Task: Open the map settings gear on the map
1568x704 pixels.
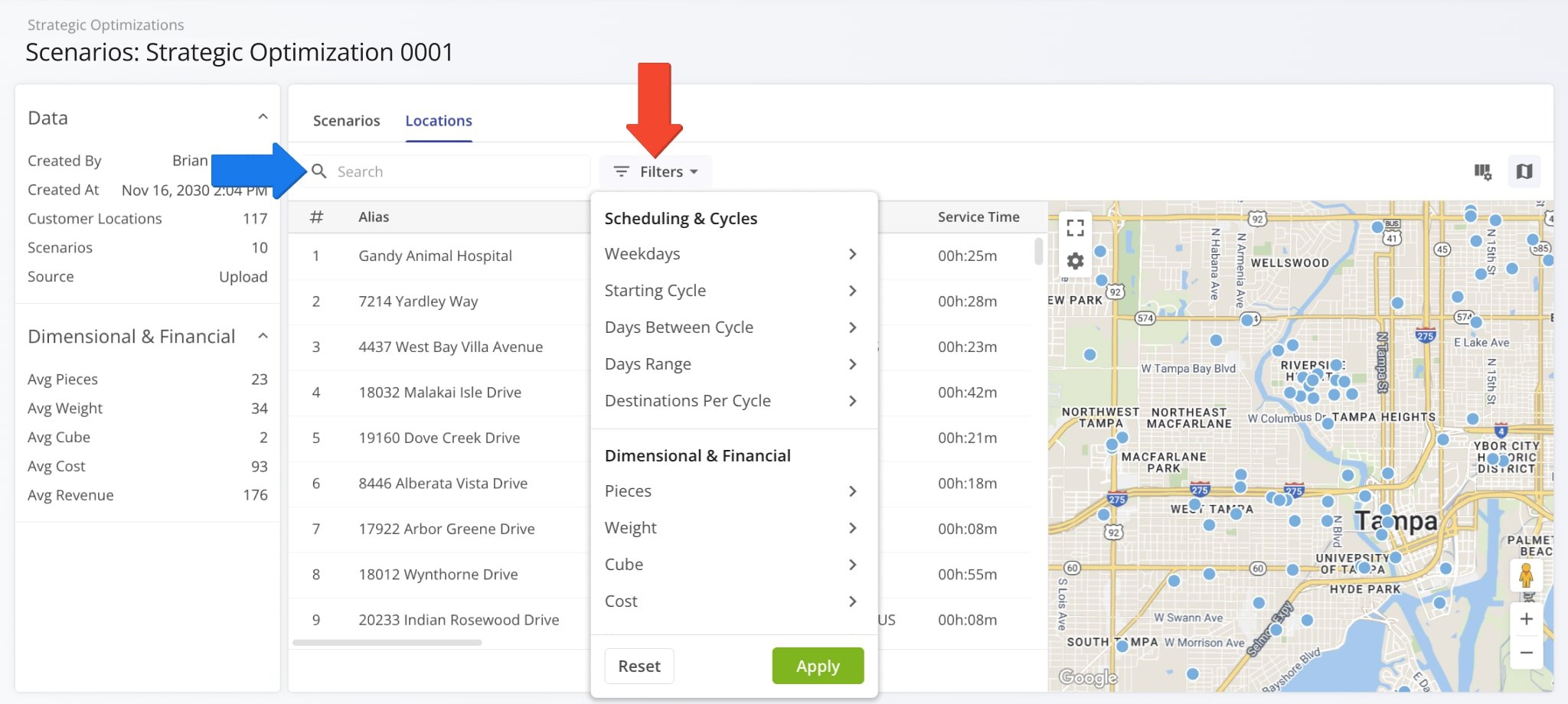Action: [1075, 260]
